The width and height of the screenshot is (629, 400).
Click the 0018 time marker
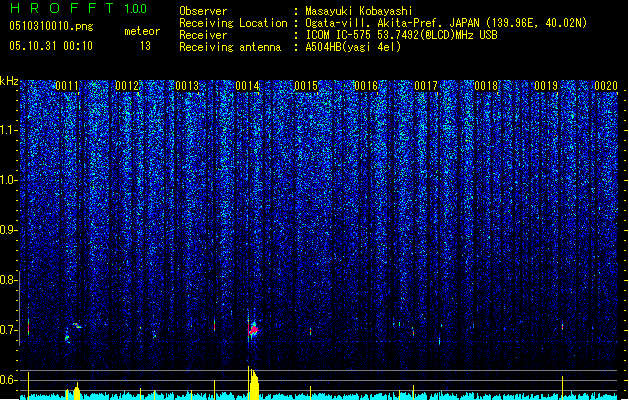click(x=486, y=86)
